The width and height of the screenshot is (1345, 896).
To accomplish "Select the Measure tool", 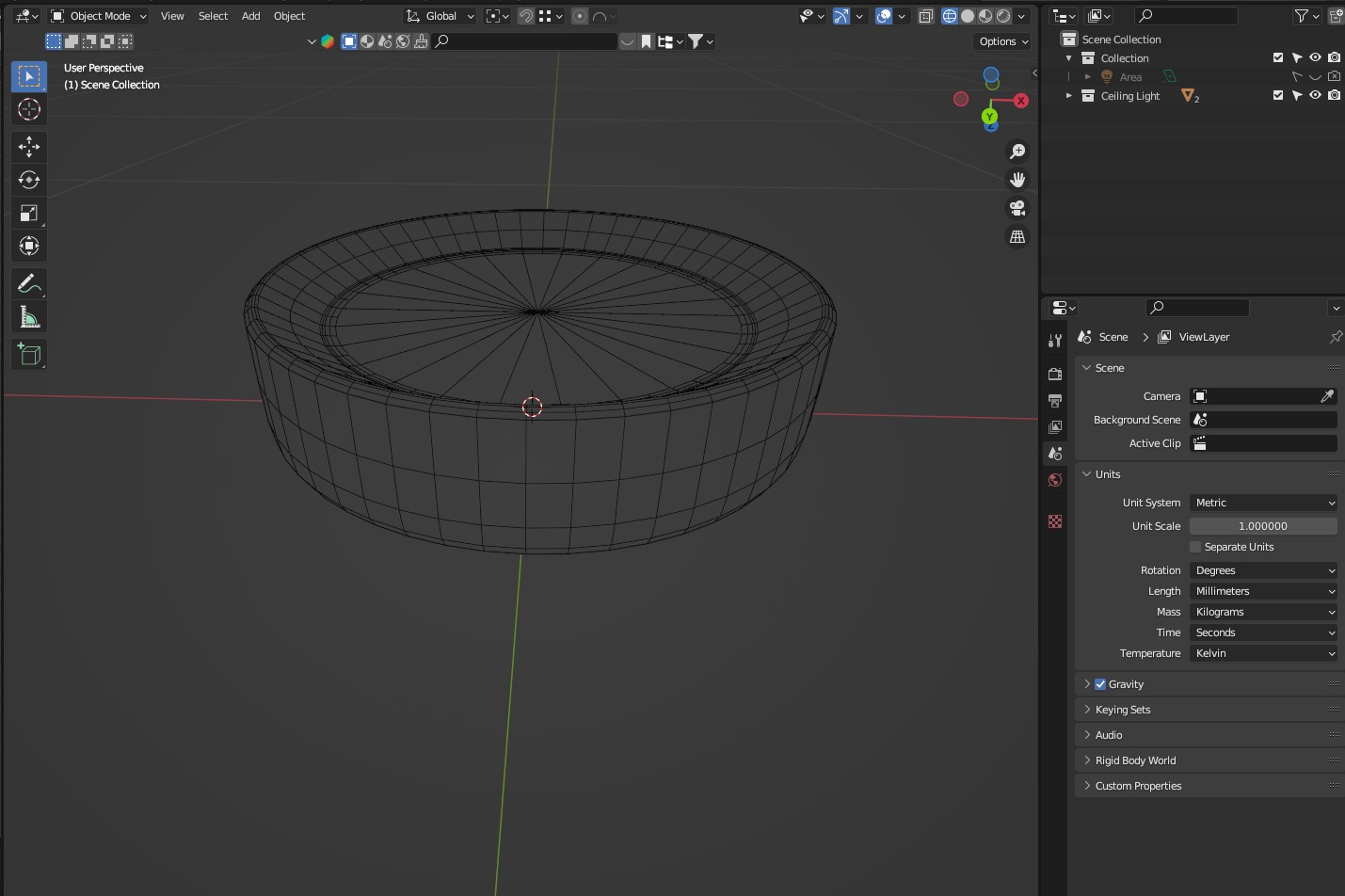I will [29, 317].
